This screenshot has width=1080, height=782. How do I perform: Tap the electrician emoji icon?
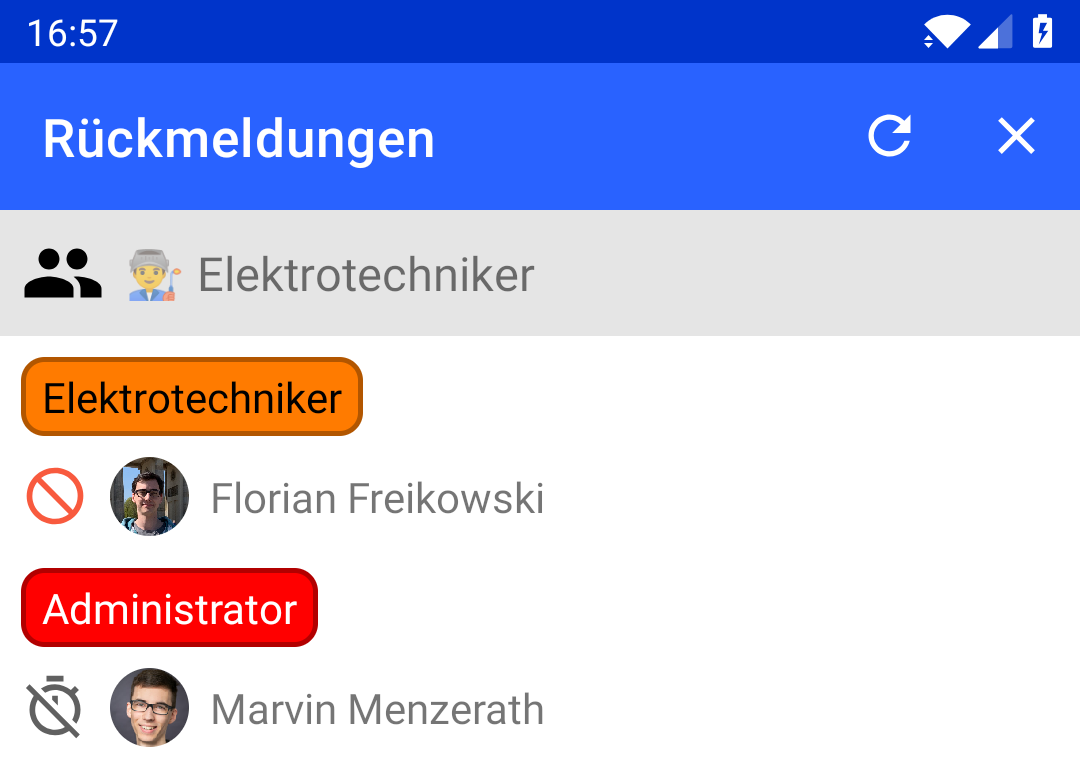tap(155, 274)
